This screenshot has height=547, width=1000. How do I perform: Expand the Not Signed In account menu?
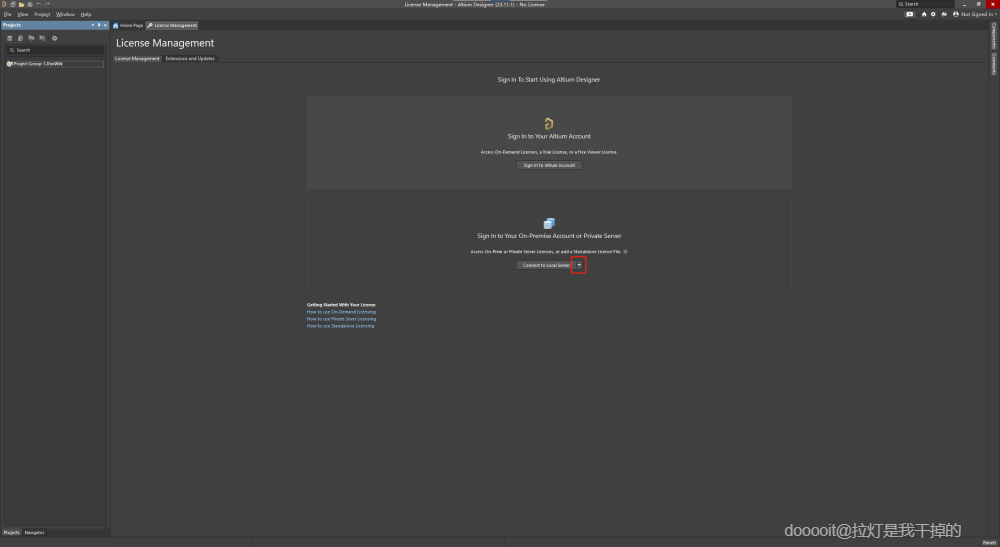976,14
